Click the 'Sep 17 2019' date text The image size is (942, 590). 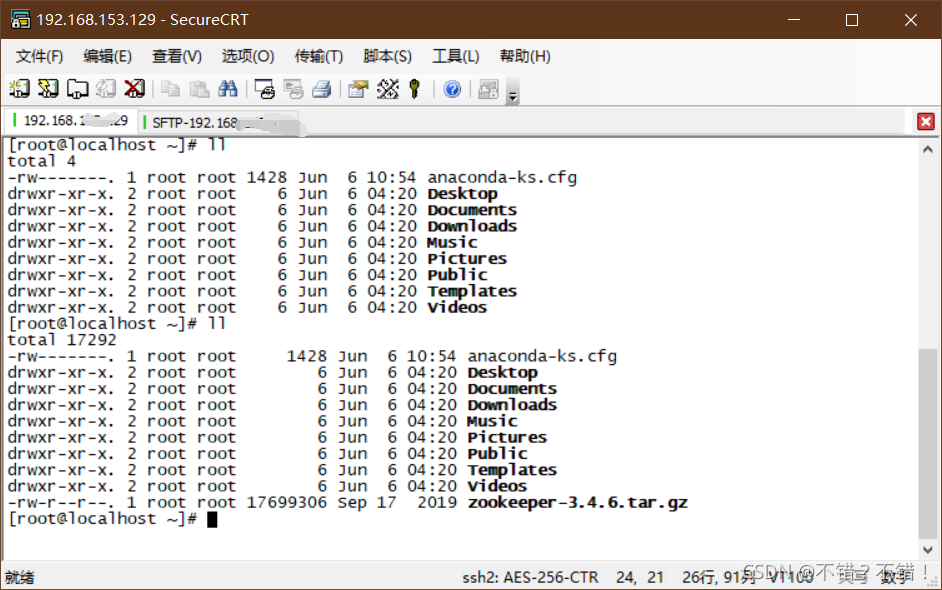click(397, 503)
